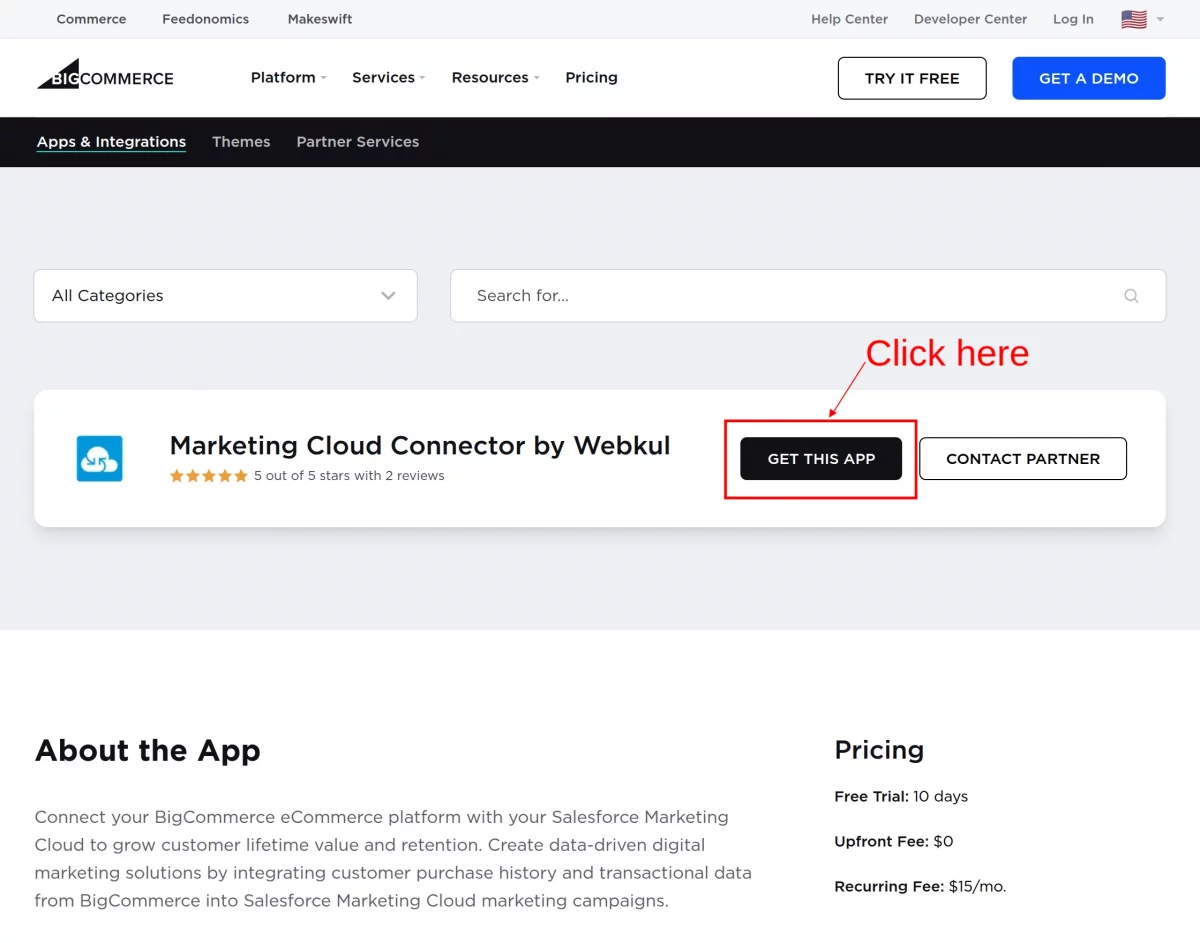Select the Apps & Integrations tab
The width and height of the screenshot is (1200, 943).
tap(111, 142)
